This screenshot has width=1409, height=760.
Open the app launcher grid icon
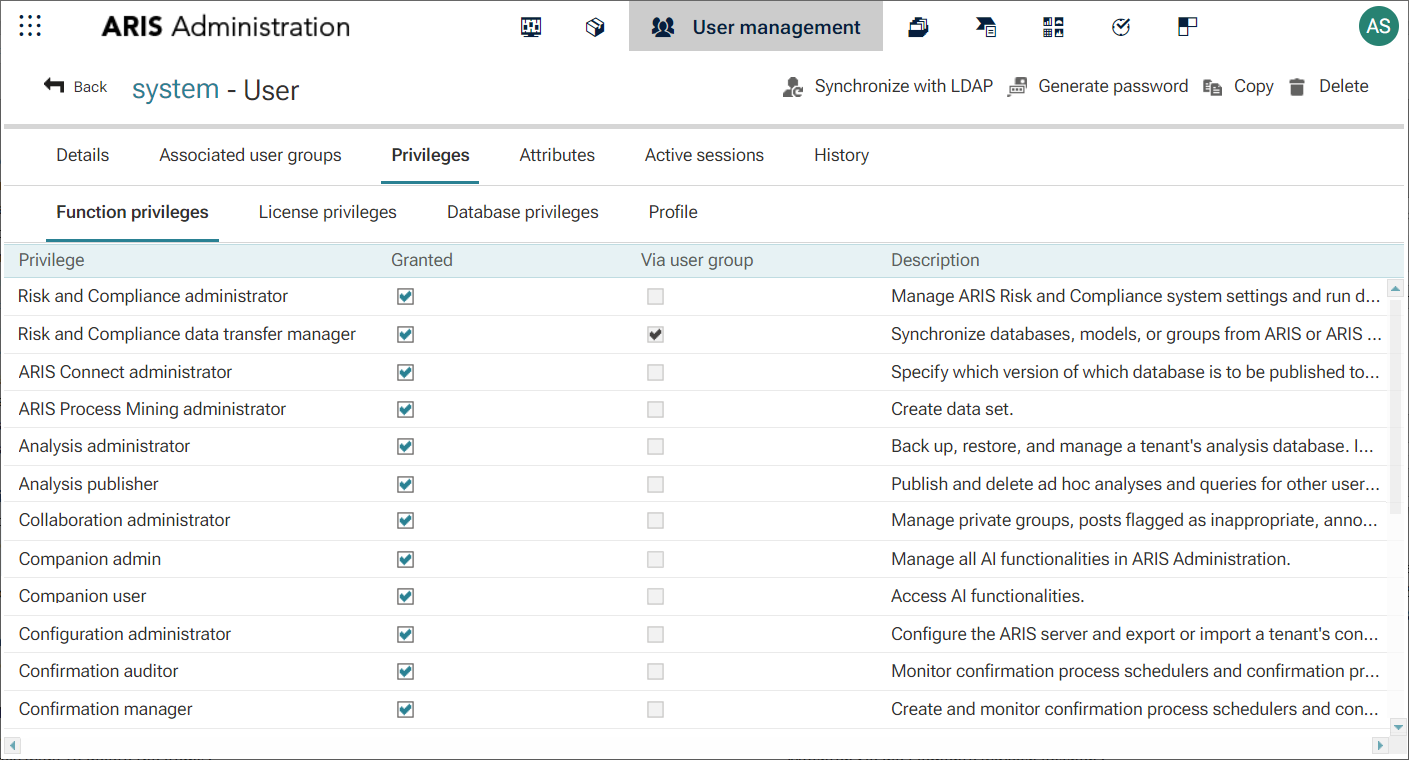coord(30,27)
